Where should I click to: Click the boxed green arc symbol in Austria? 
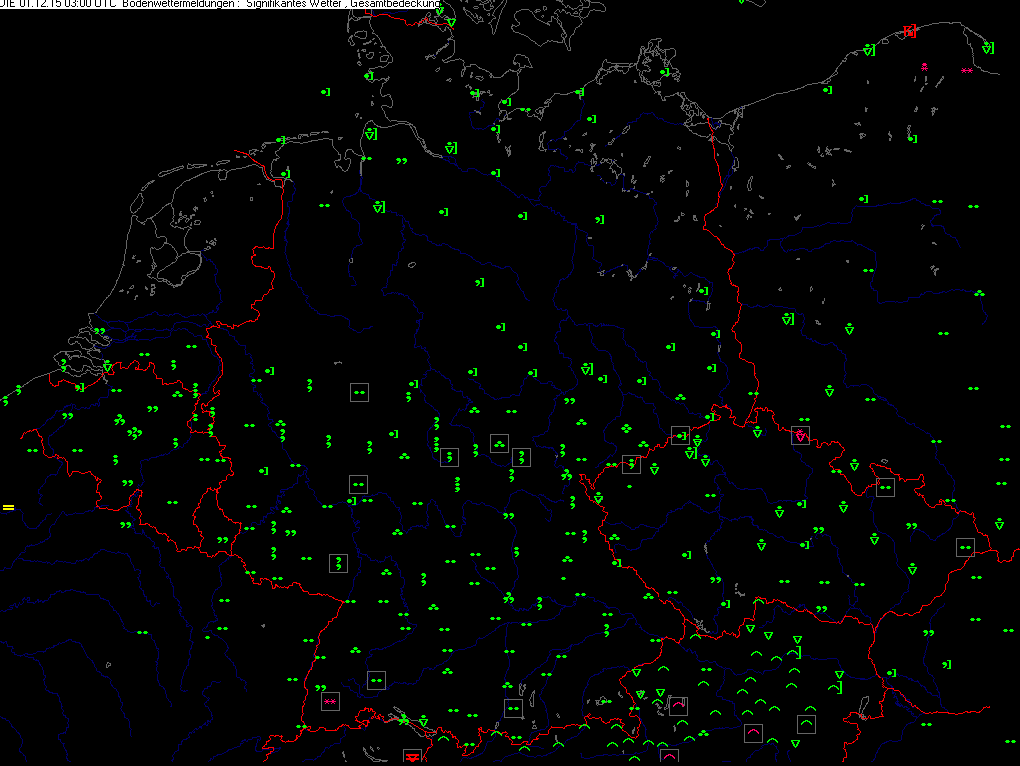tap(806, 723)
